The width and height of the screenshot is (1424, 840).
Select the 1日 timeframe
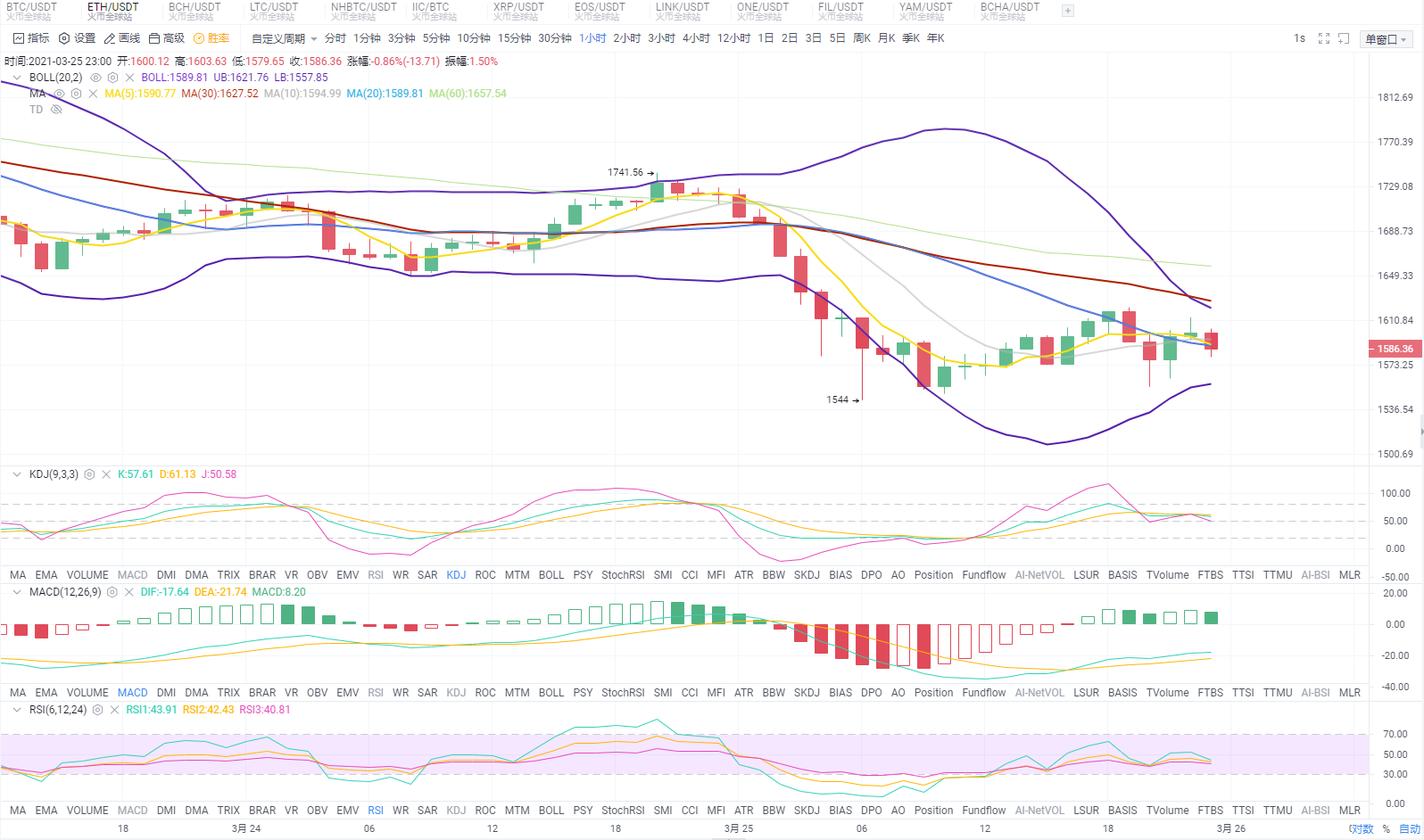coord(766,38)
